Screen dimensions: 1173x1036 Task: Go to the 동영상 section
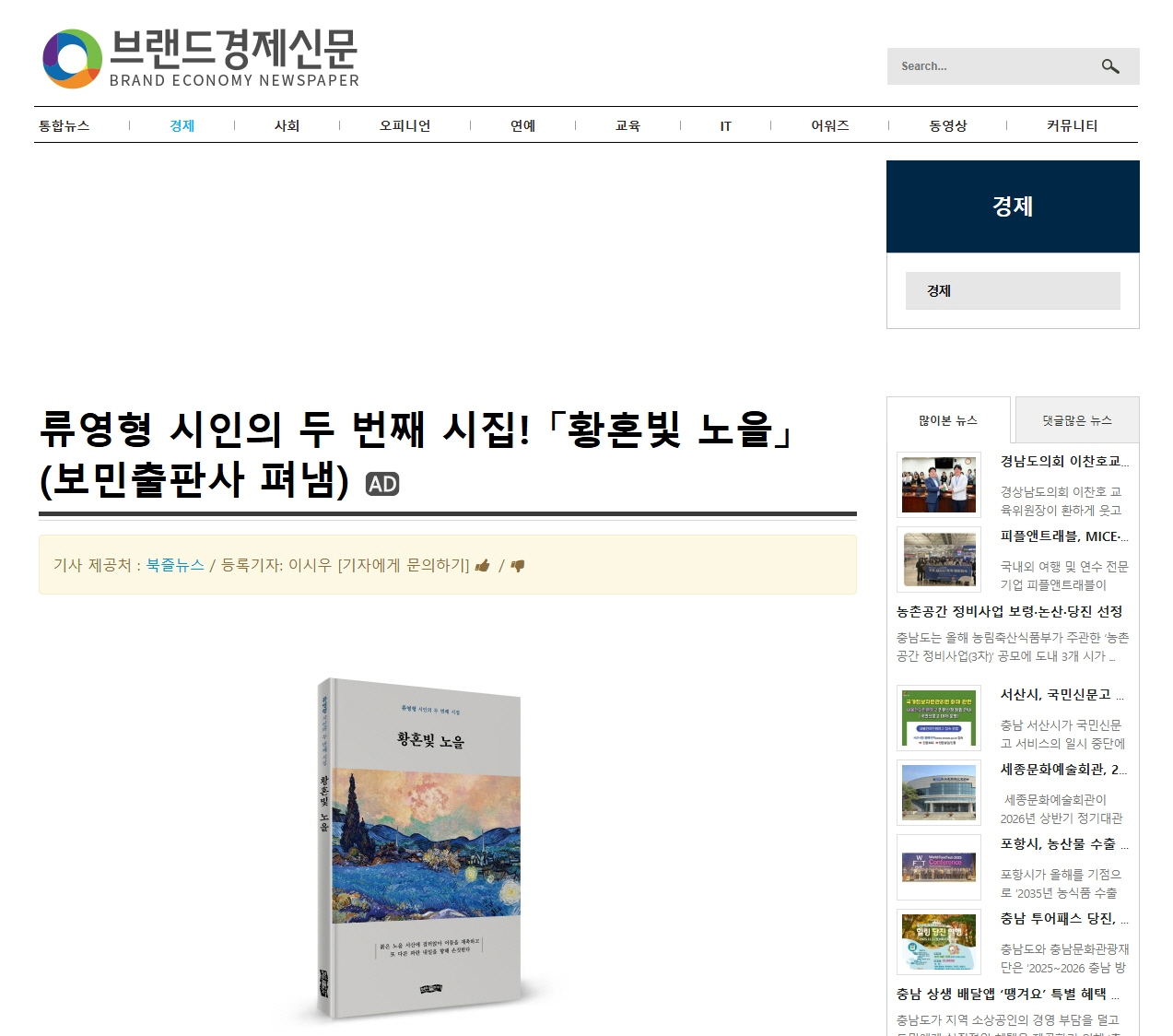pos(947,125)
